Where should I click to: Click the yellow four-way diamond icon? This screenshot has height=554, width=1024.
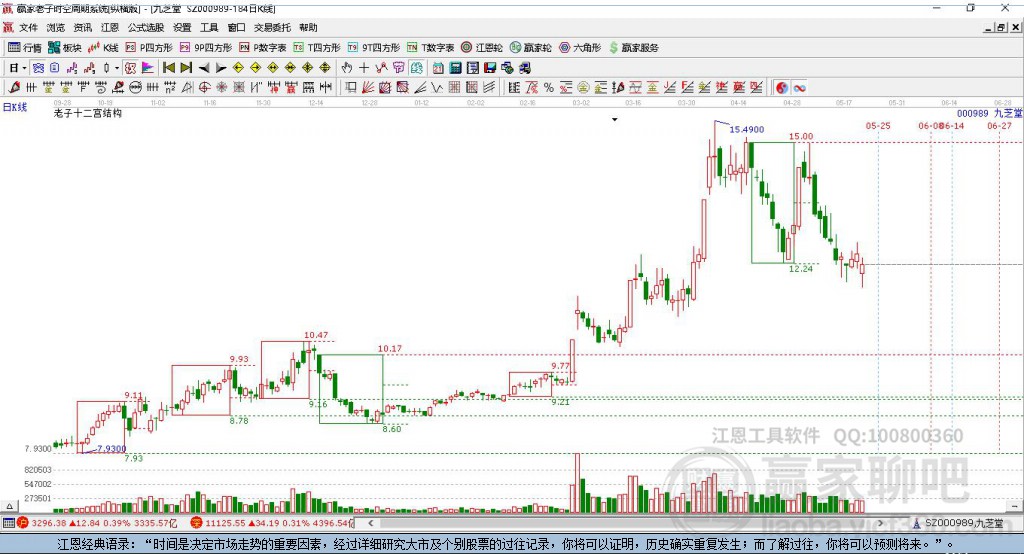tap(308, 67)
